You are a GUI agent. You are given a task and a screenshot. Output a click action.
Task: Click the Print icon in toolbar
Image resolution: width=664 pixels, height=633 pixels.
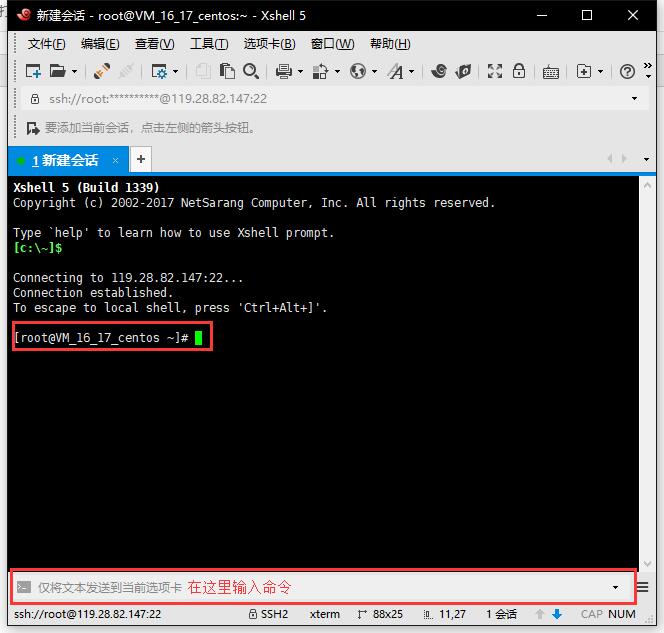pos(283,71)
